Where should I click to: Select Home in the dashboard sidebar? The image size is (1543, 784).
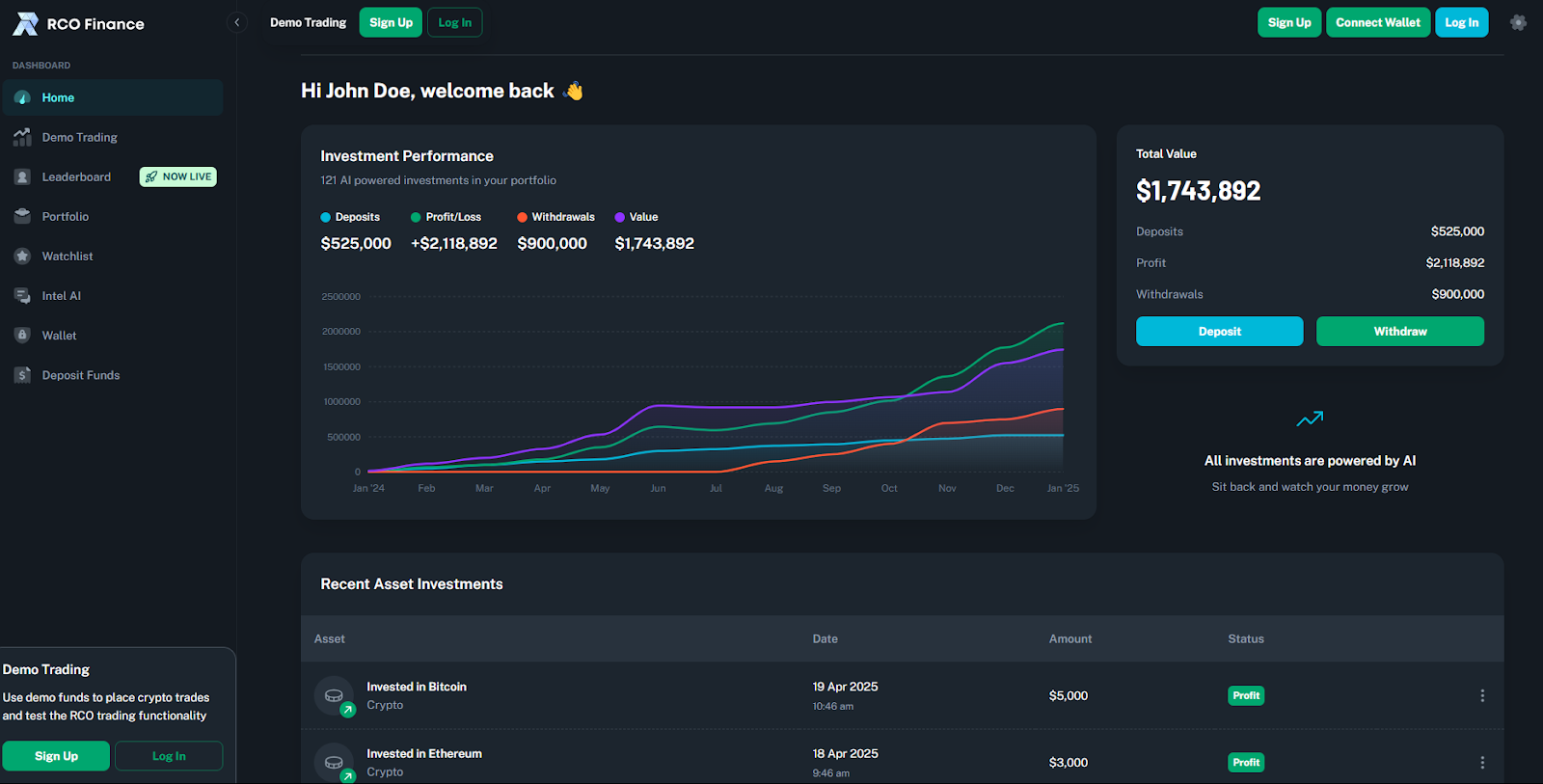(58, 97)
